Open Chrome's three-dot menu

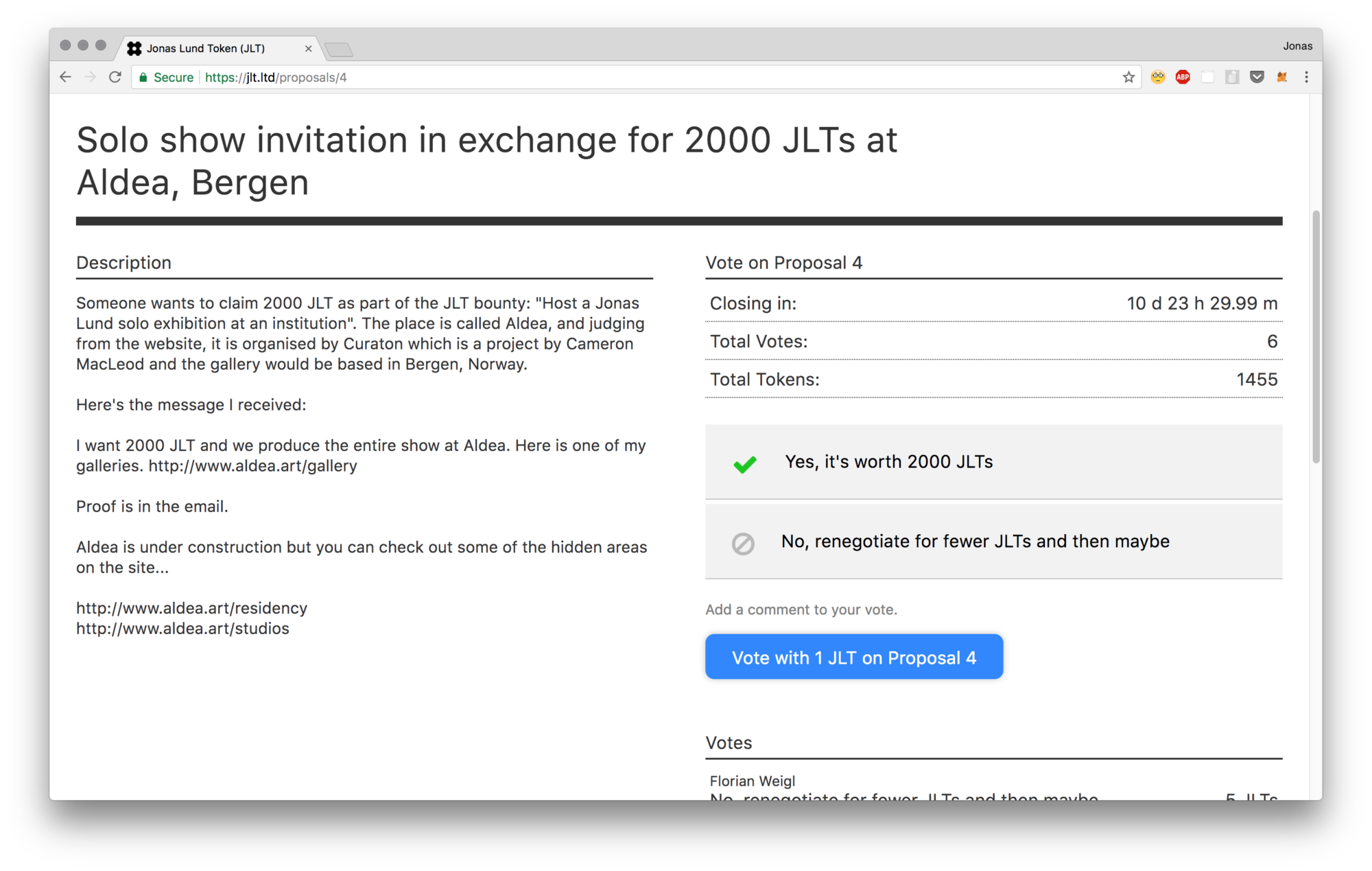(x=1306, y=78)
